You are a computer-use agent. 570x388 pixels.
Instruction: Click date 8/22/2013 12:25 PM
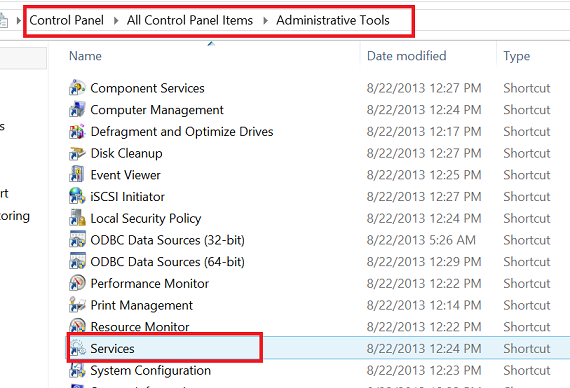pyautogui.click(x=424, y=175)
